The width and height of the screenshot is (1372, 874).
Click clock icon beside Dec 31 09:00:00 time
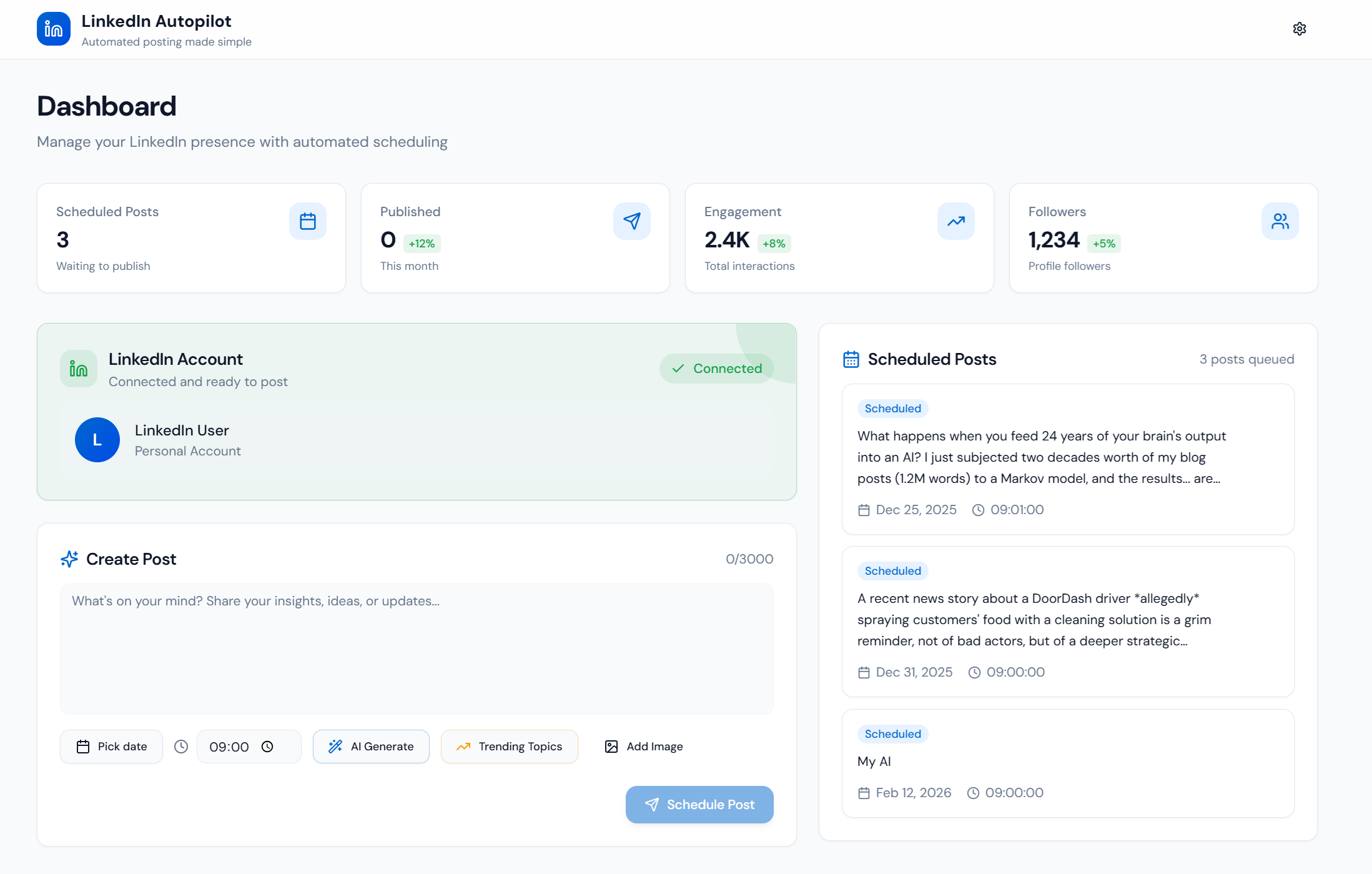click(x=974, y=672)
